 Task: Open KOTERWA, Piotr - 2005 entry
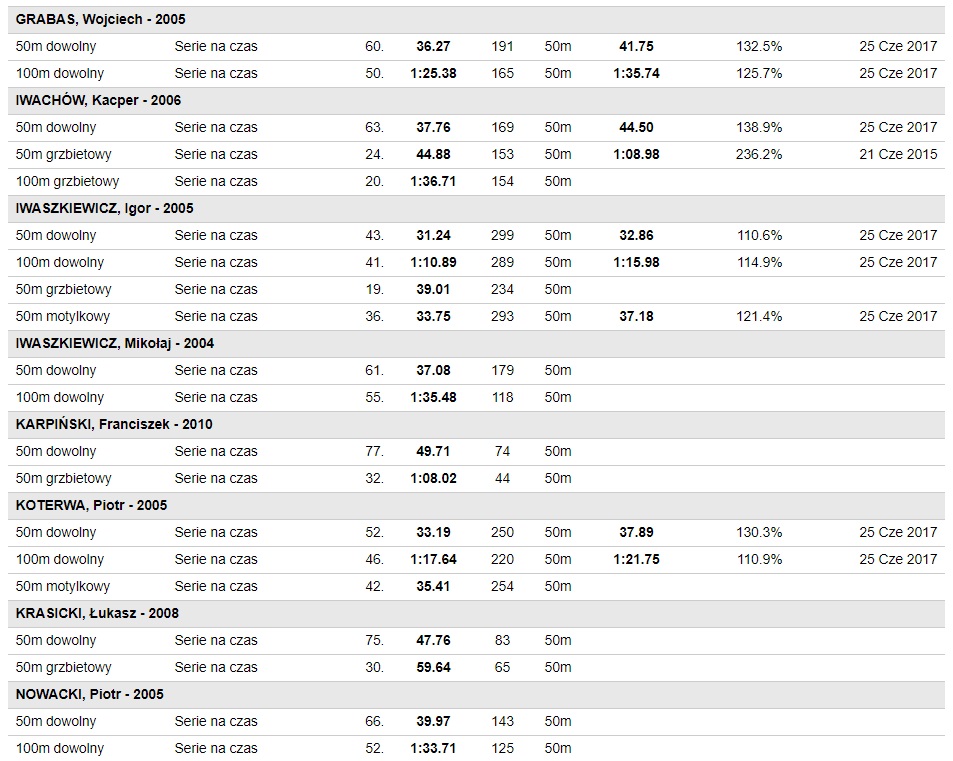(x=91, y=505)
